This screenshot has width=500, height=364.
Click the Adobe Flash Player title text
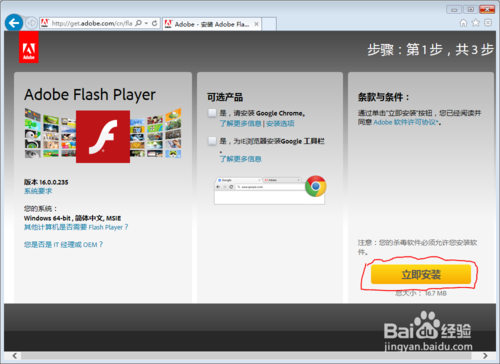coord(90,95)
